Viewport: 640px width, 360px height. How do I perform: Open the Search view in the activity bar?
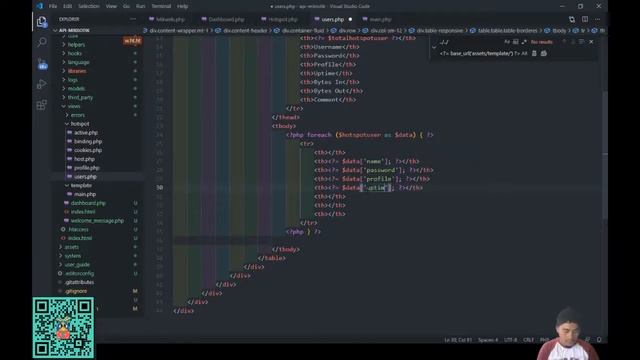tap(42, 42)
